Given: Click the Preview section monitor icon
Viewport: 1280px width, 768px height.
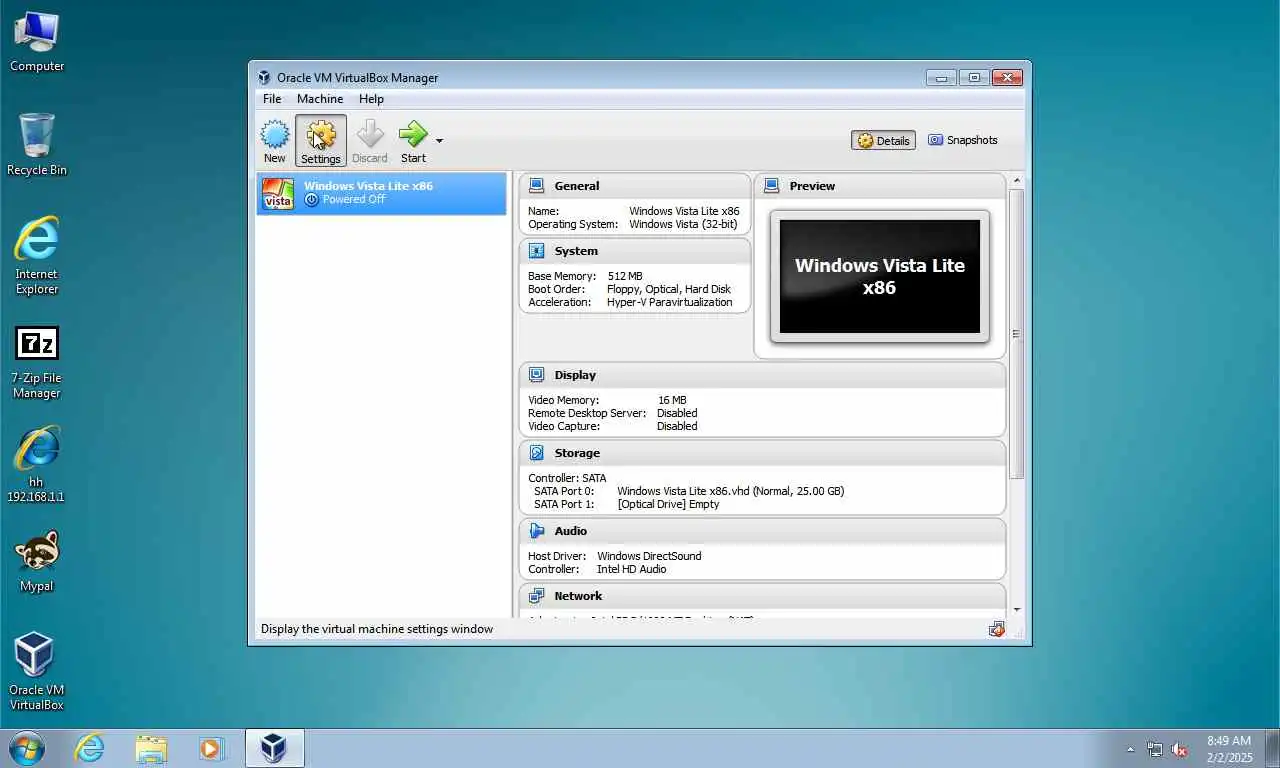Looking at the screenshot, I should pos(771,185).
